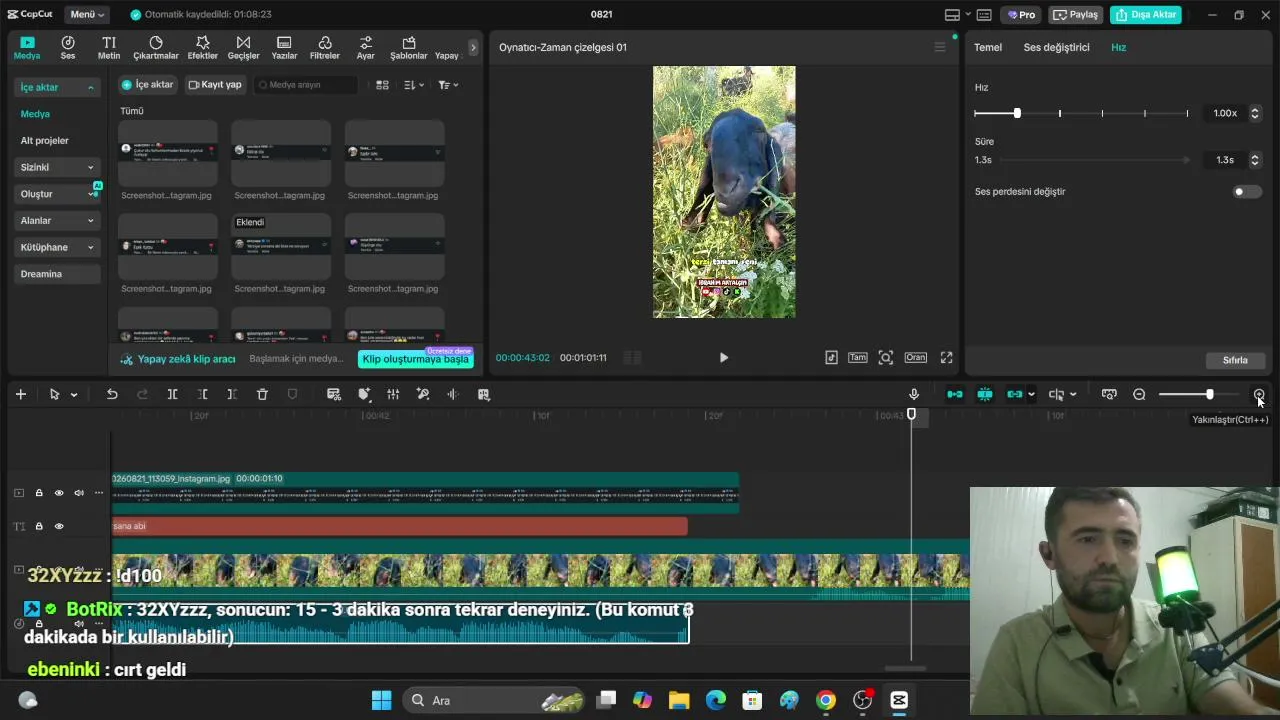Switch to the Ses değiştirici tab
1280x720 pixels.
click(1056, 47)
